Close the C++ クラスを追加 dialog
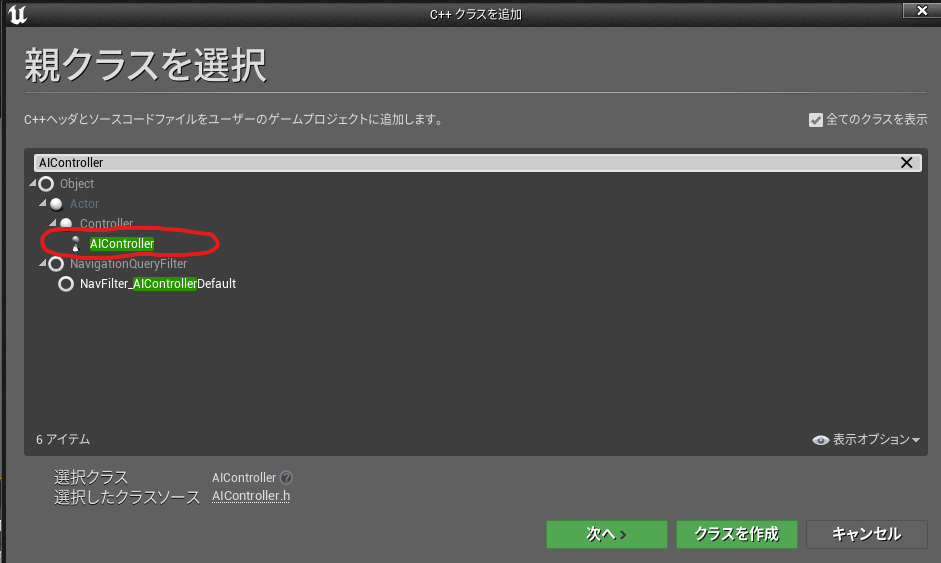 [x=921, y=10]
